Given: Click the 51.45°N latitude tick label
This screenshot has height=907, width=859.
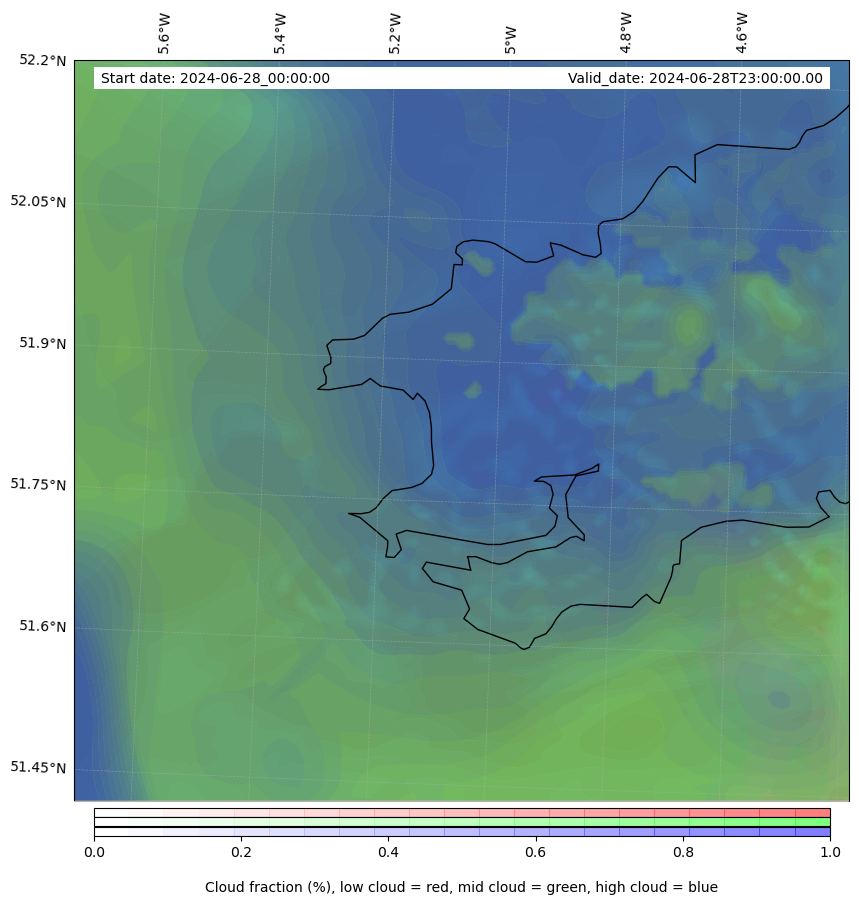Looking at the screenshot, I should coord(38,767).
